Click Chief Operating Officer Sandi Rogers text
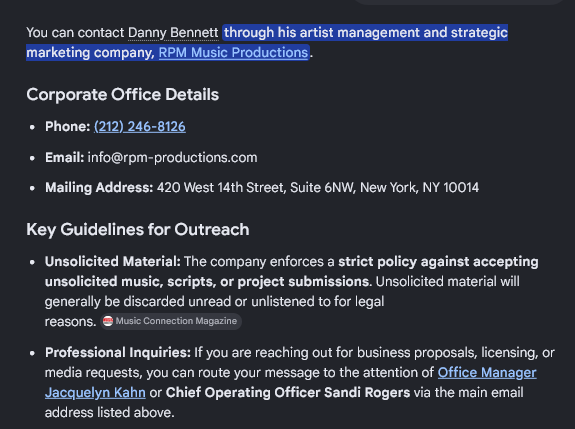Viewport: 575px width, 429px height. point(288,393)
